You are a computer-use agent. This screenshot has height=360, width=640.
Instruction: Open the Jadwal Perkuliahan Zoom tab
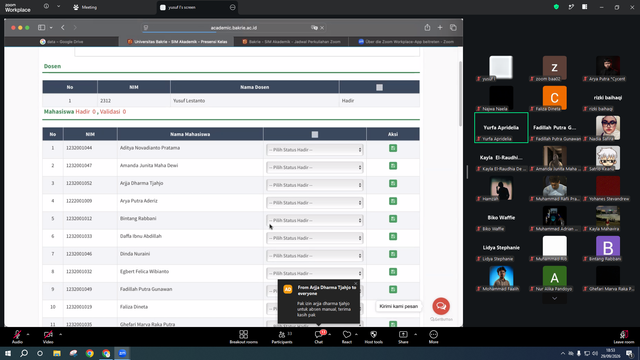291,42
